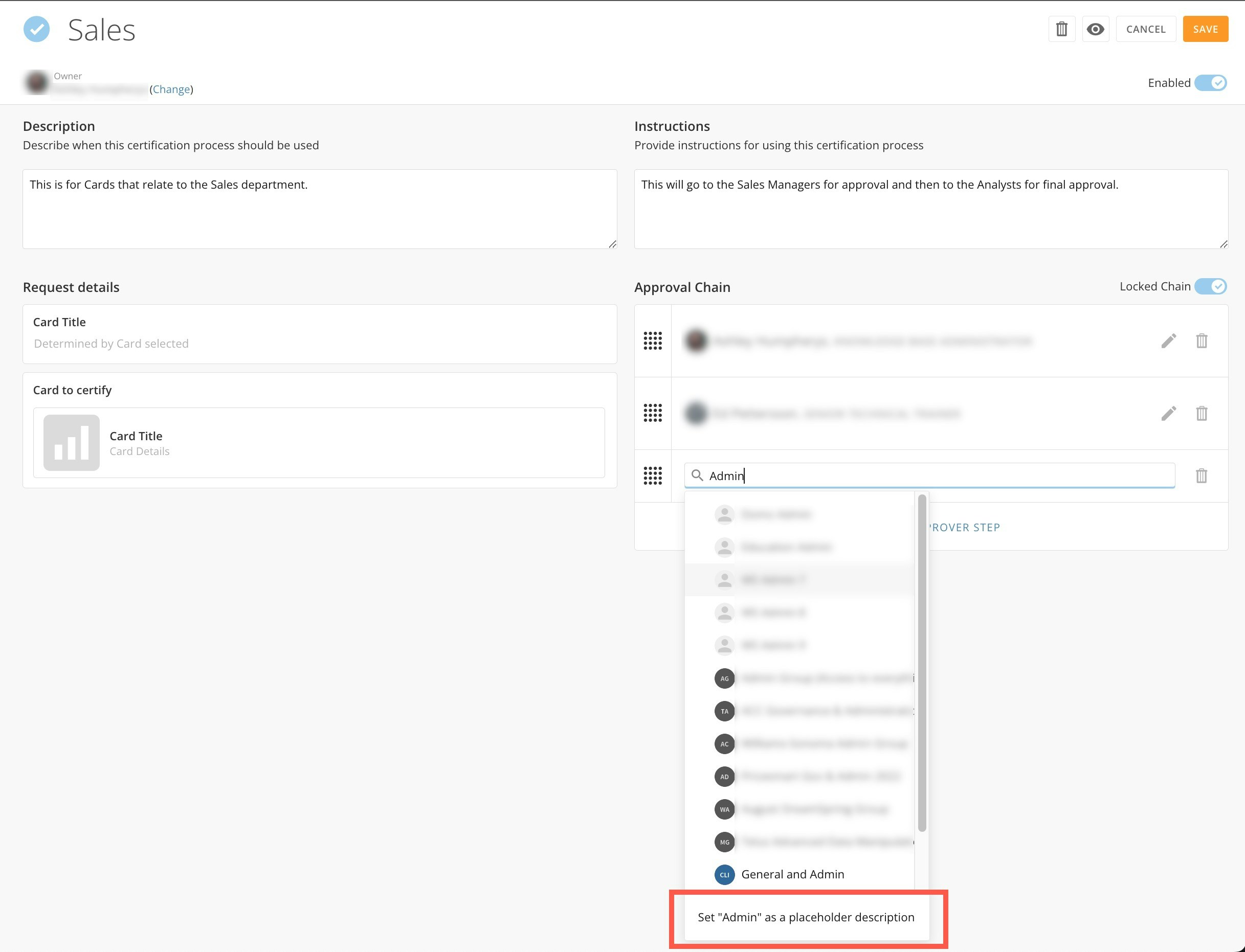Delete third approver search step
The image size is (1245, 952).
pyautogui.click(x=1201, y=475)
